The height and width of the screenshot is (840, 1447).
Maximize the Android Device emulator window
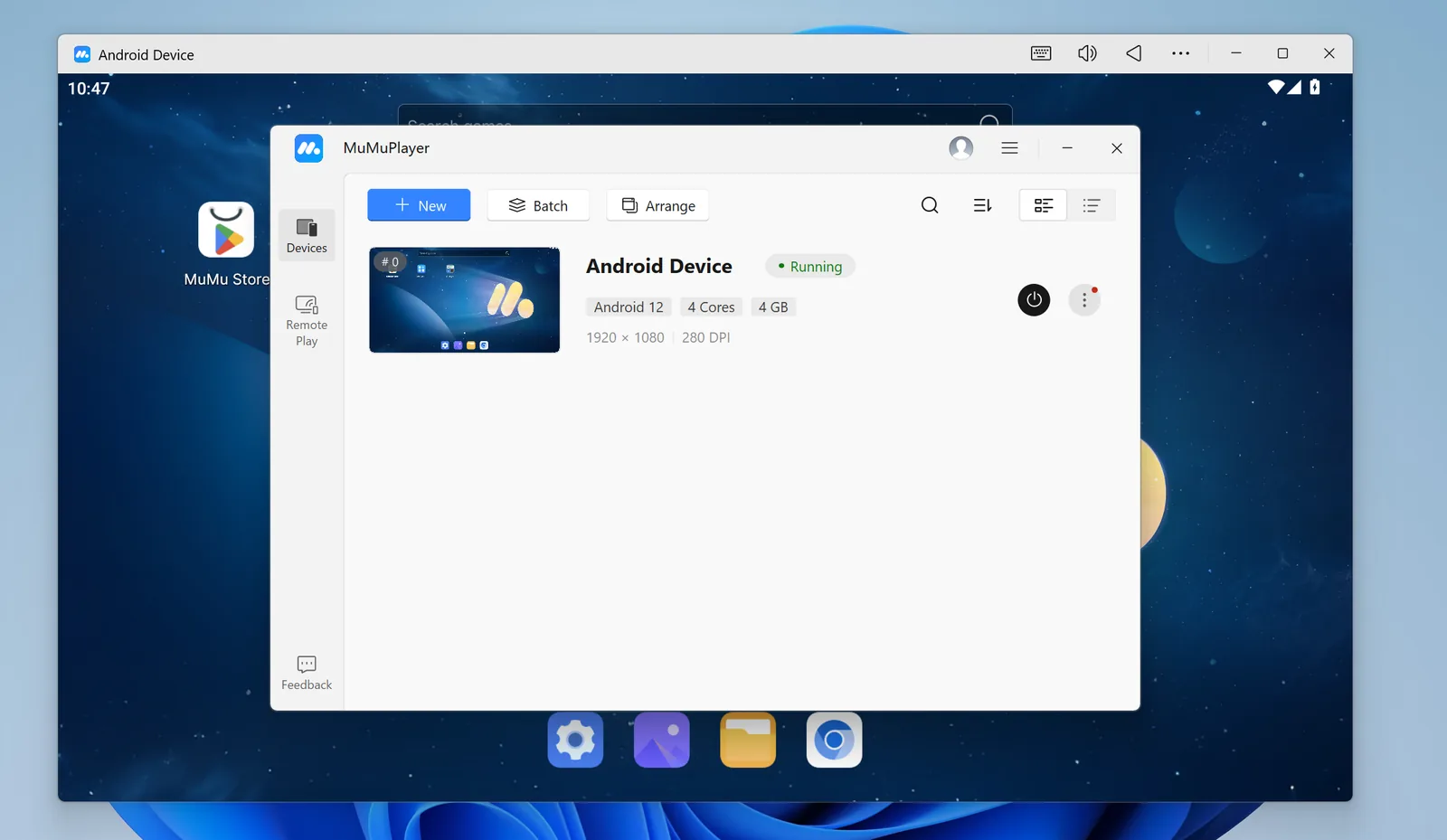[1282, 53]
